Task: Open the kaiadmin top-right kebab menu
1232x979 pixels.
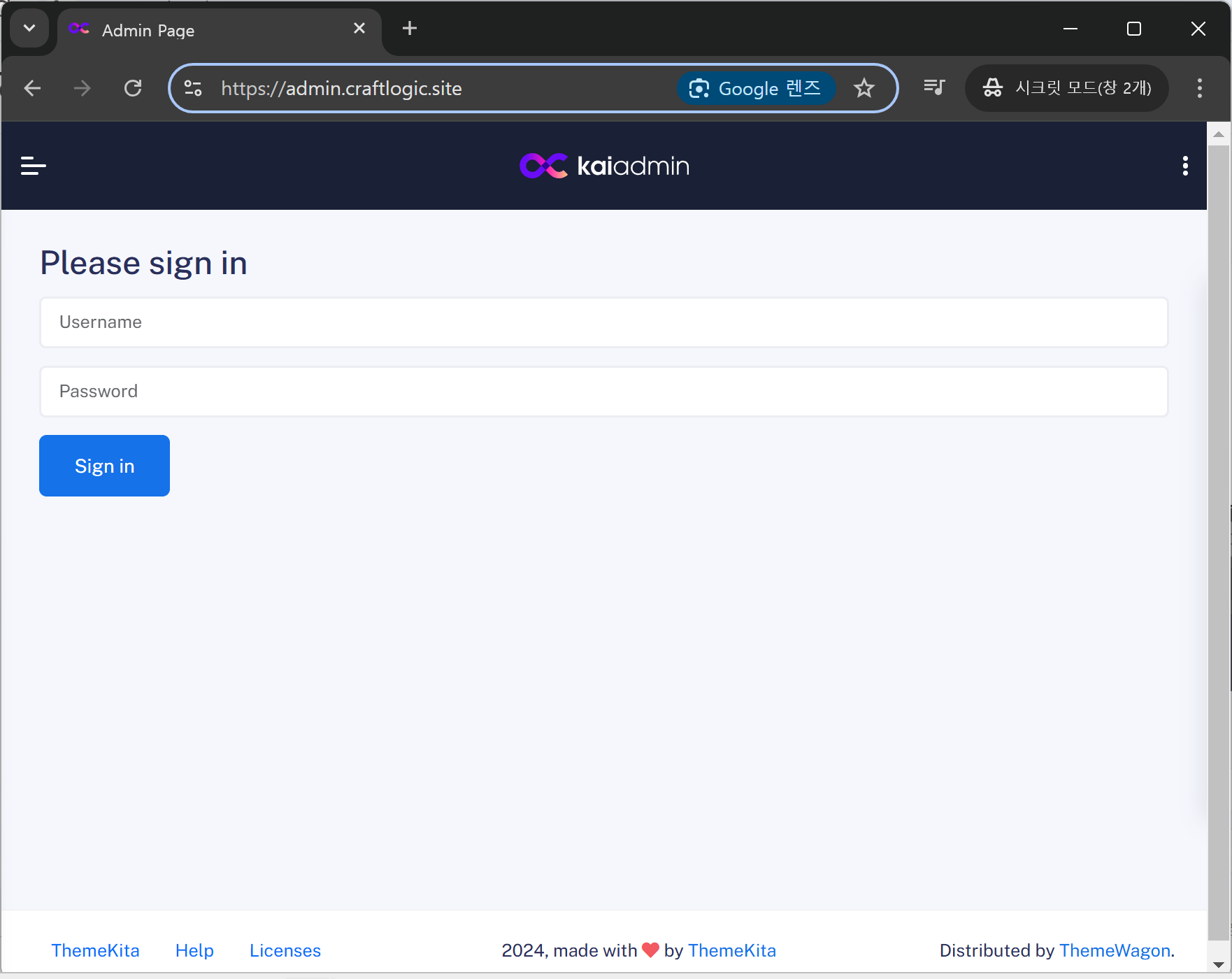Action: click(x=1185, y=166)
